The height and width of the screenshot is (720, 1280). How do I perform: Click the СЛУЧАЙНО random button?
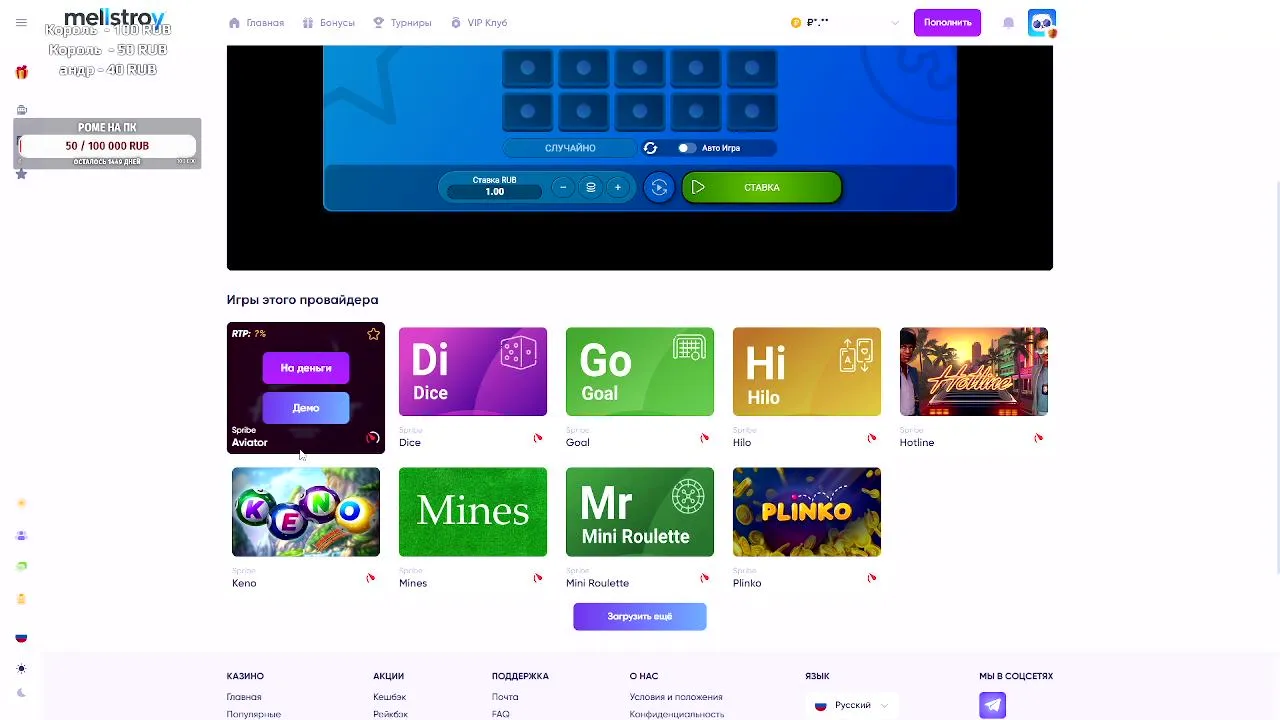click(x=570, y=148)
